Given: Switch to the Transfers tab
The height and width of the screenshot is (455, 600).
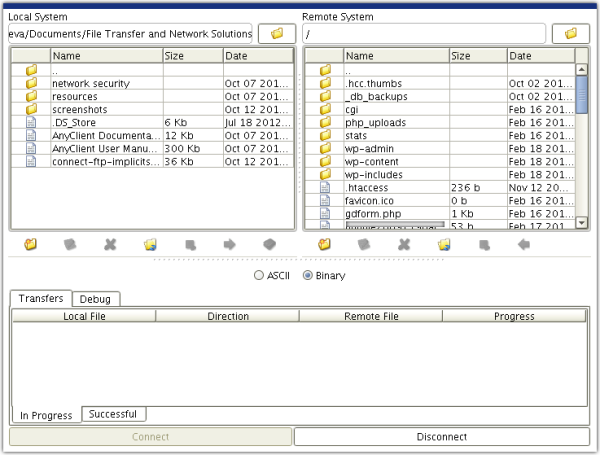Looking at the screenshot, I should (41, 298).
